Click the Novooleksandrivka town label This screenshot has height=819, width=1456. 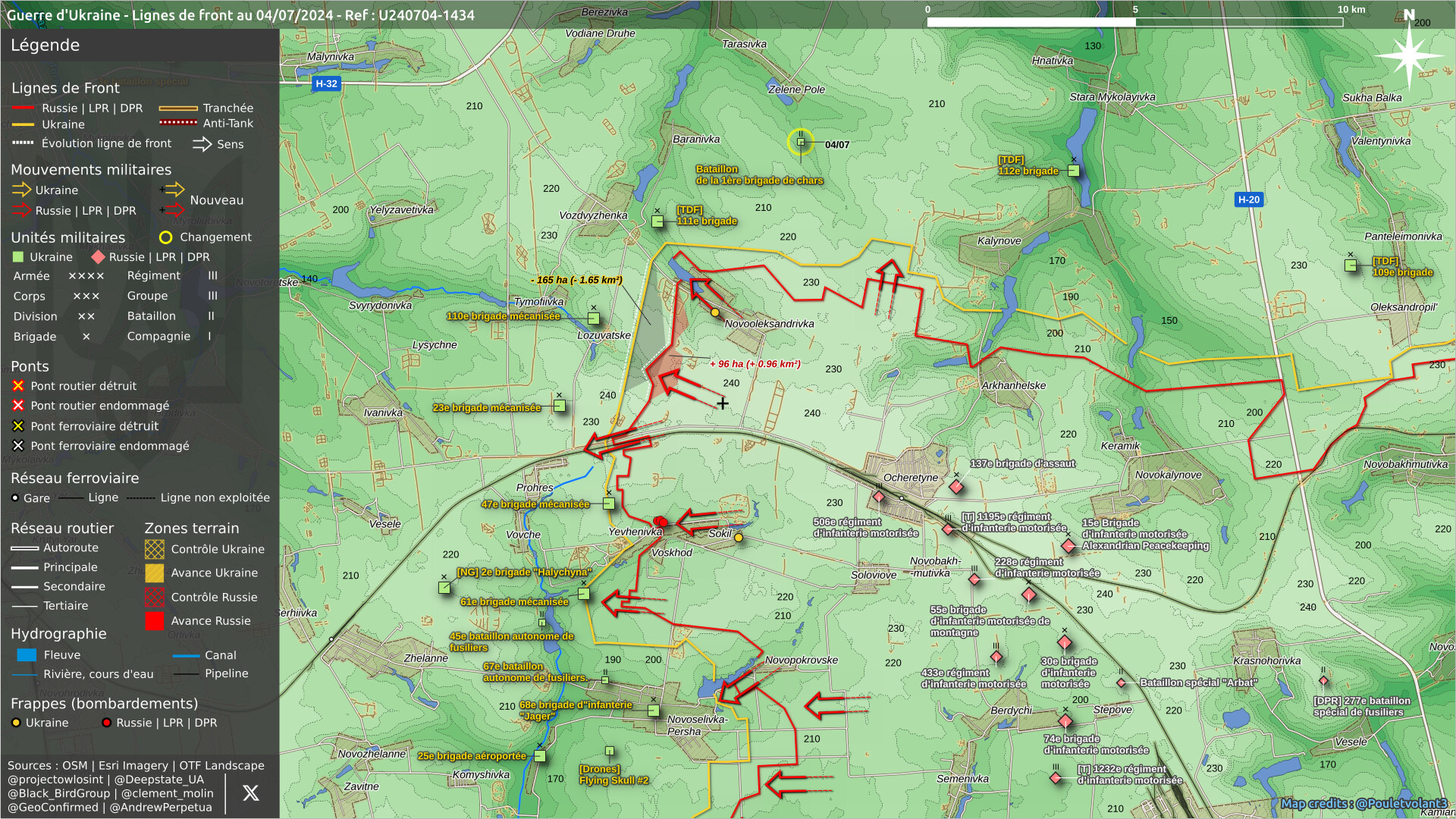point(769,324)
